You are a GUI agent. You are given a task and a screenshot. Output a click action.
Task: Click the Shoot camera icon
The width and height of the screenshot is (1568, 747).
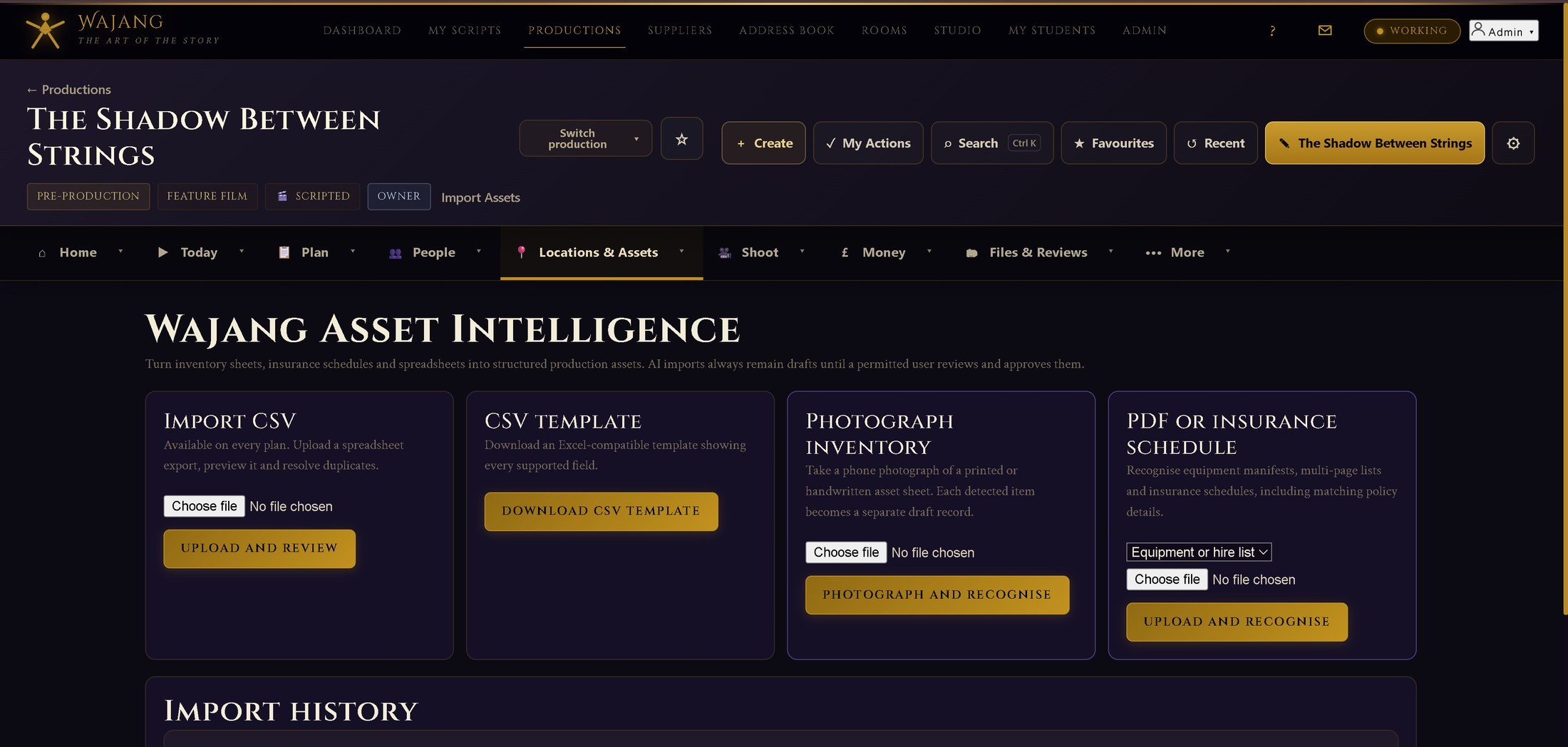(x=725, y=252)
